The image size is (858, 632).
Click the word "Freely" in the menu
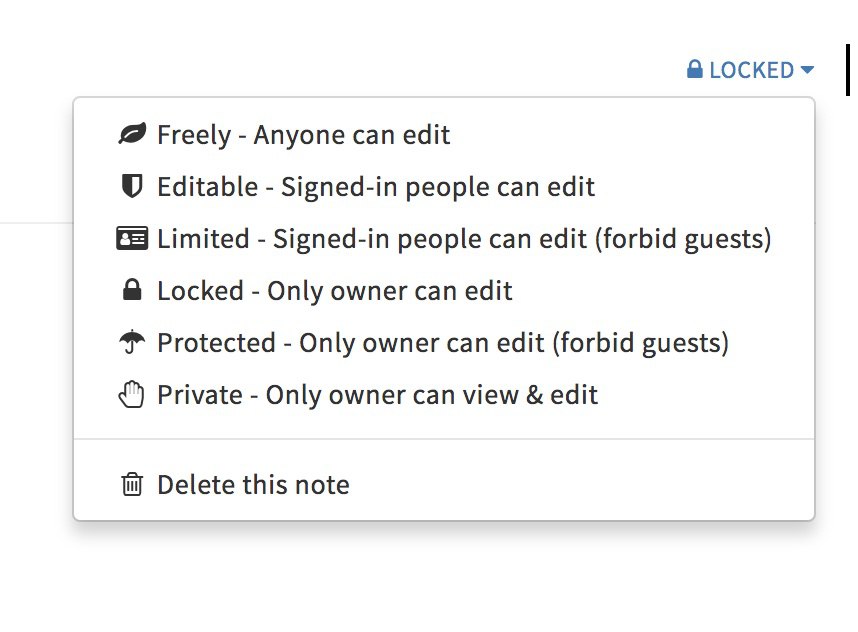[194, 135]
